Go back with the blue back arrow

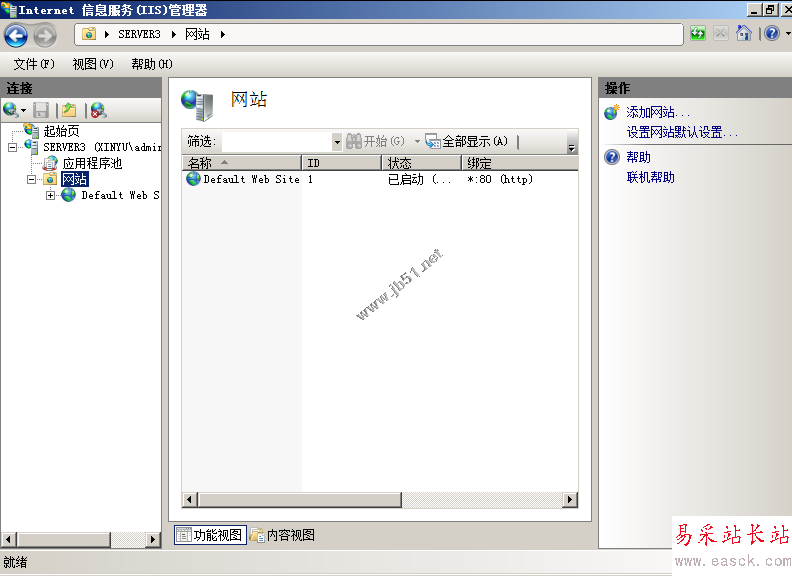16,35
